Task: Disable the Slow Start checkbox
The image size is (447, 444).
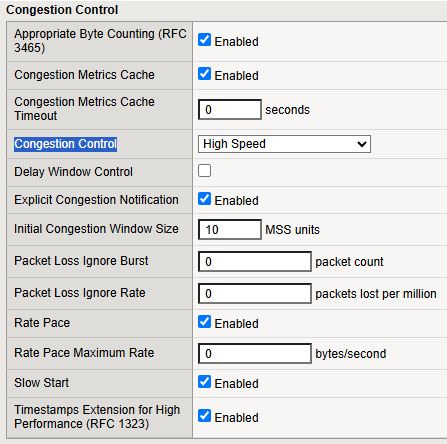Action: click(x=204, y=382)
